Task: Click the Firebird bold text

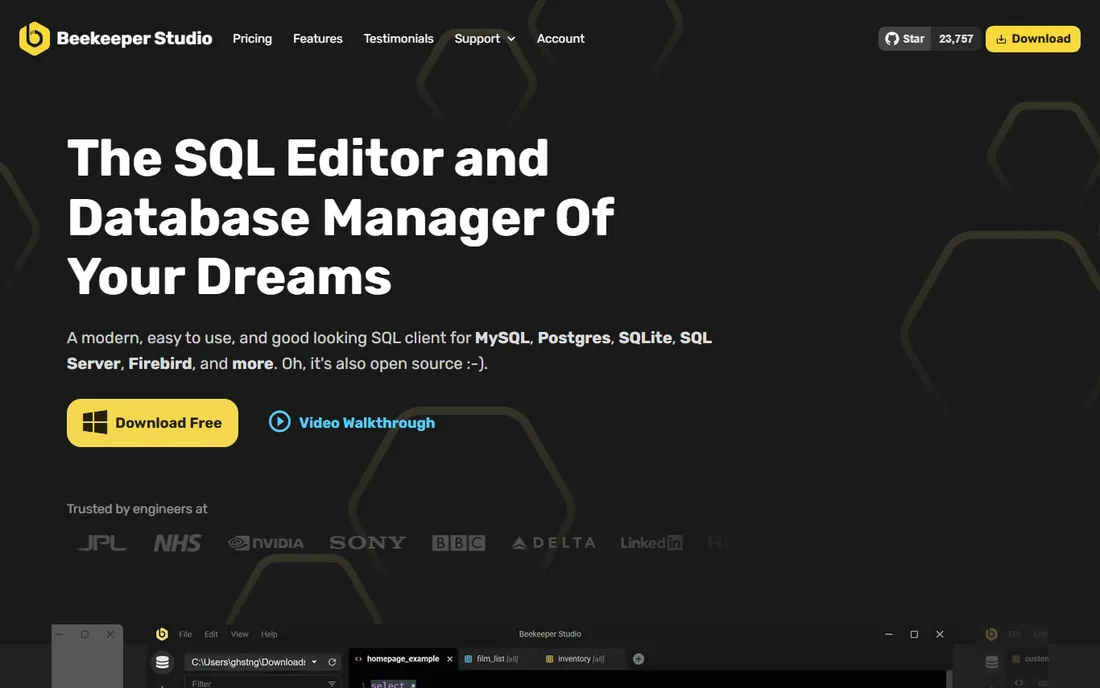Action: point(160,364)
